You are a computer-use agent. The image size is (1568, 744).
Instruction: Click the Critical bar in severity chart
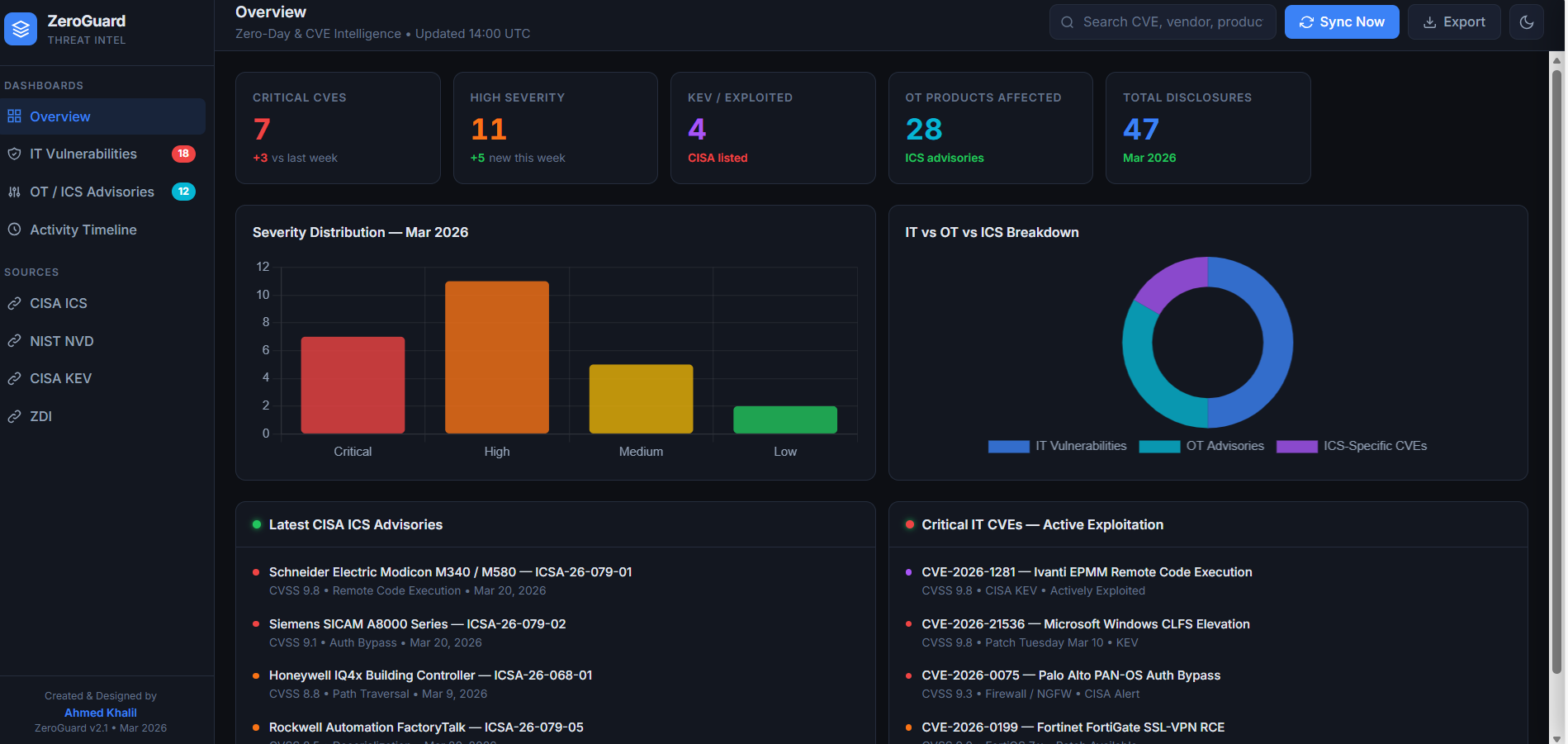click(x=353, y=385)
